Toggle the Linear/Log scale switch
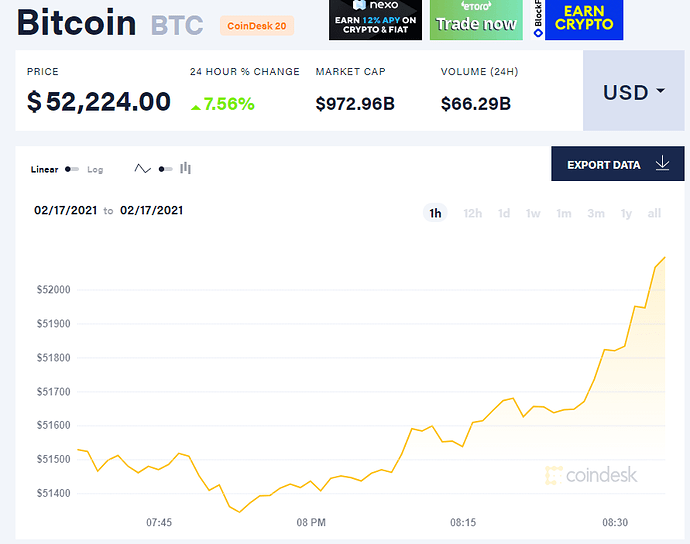 tap(72, 169)
